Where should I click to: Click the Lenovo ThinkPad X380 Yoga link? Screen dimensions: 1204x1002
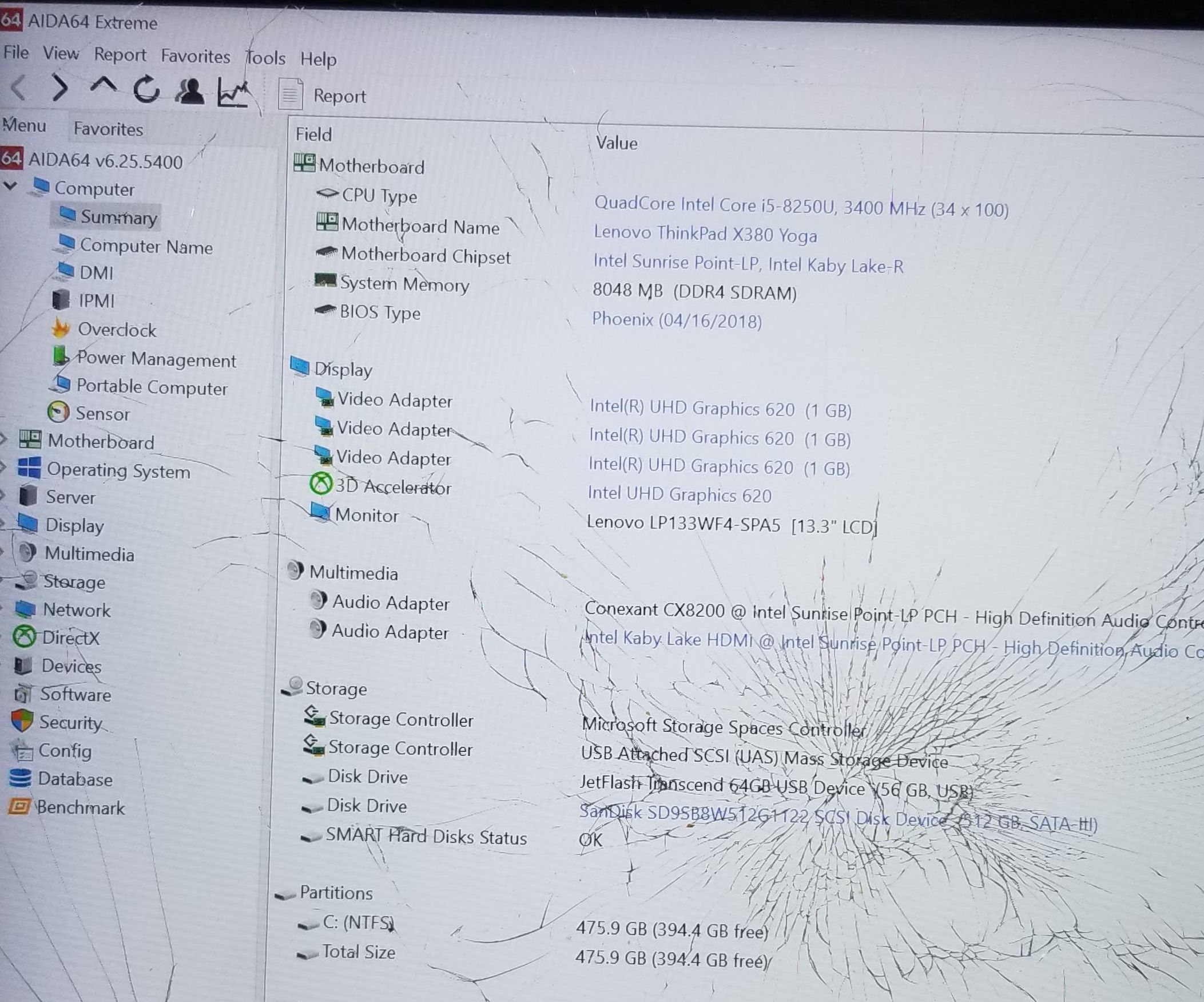click(705, 234)
